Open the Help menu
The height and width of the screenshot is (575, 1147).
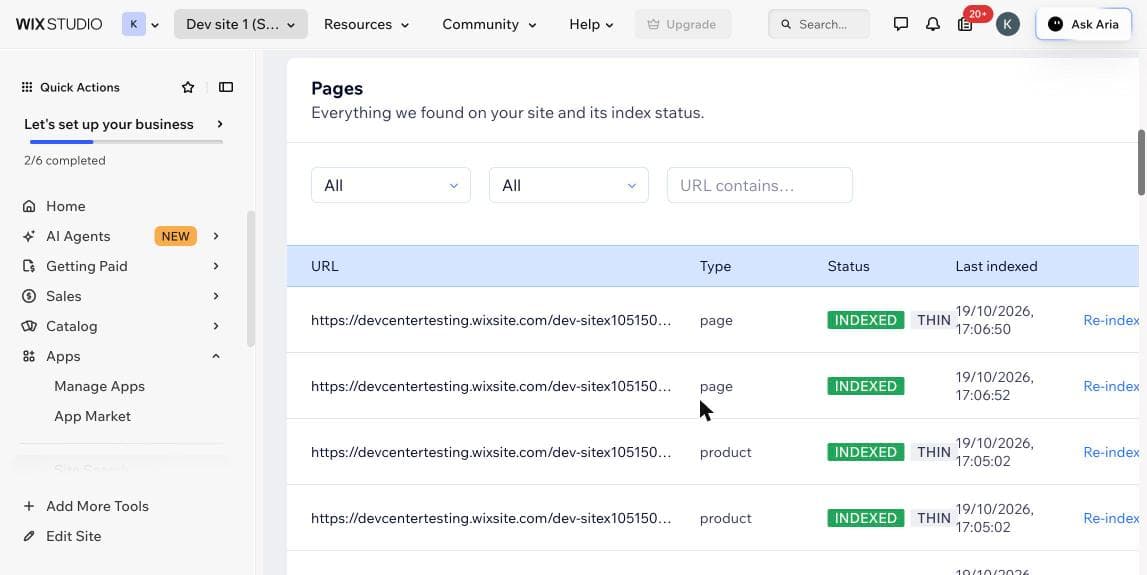coord(592,24)
